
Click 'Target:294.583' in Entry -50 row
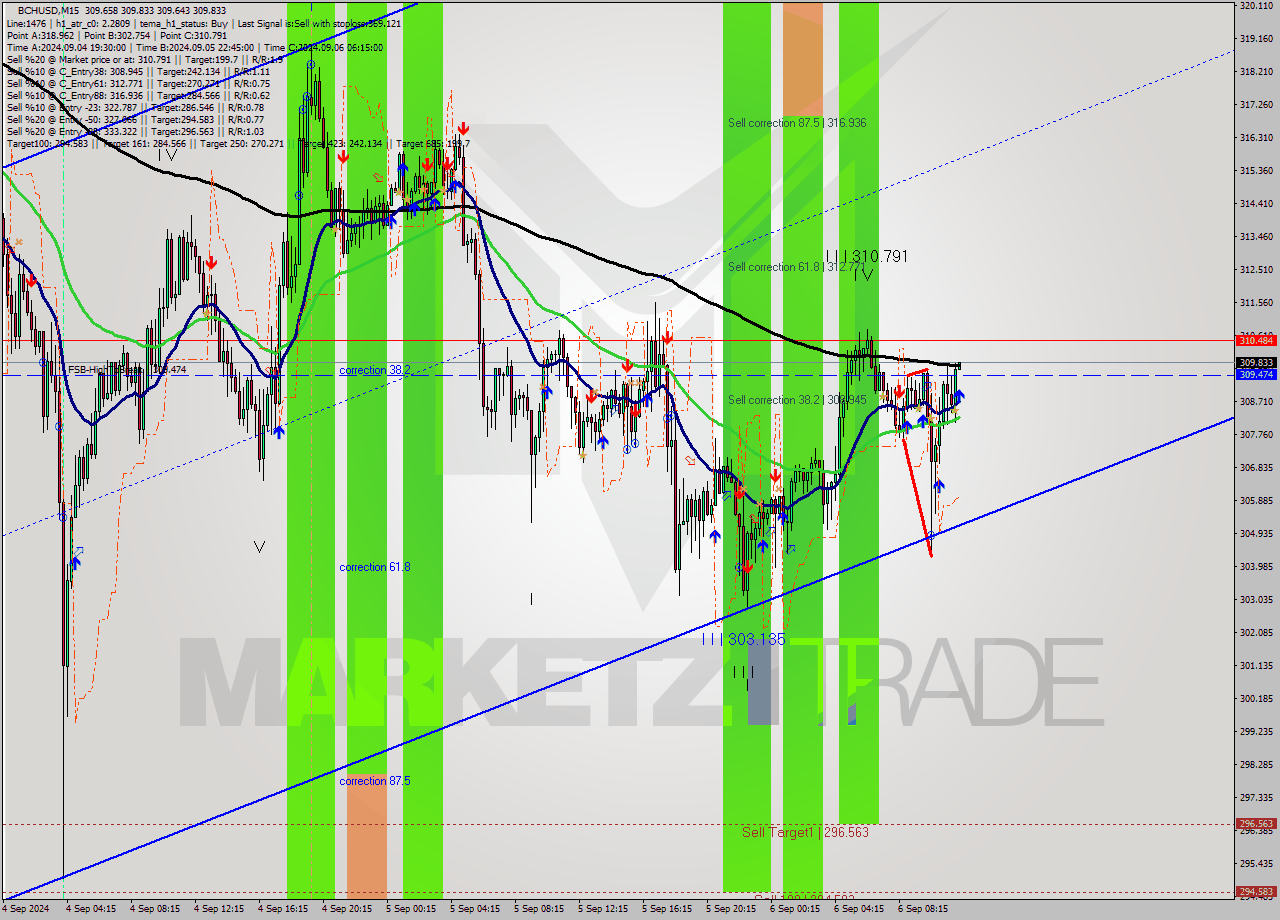[x=181, y=119]
